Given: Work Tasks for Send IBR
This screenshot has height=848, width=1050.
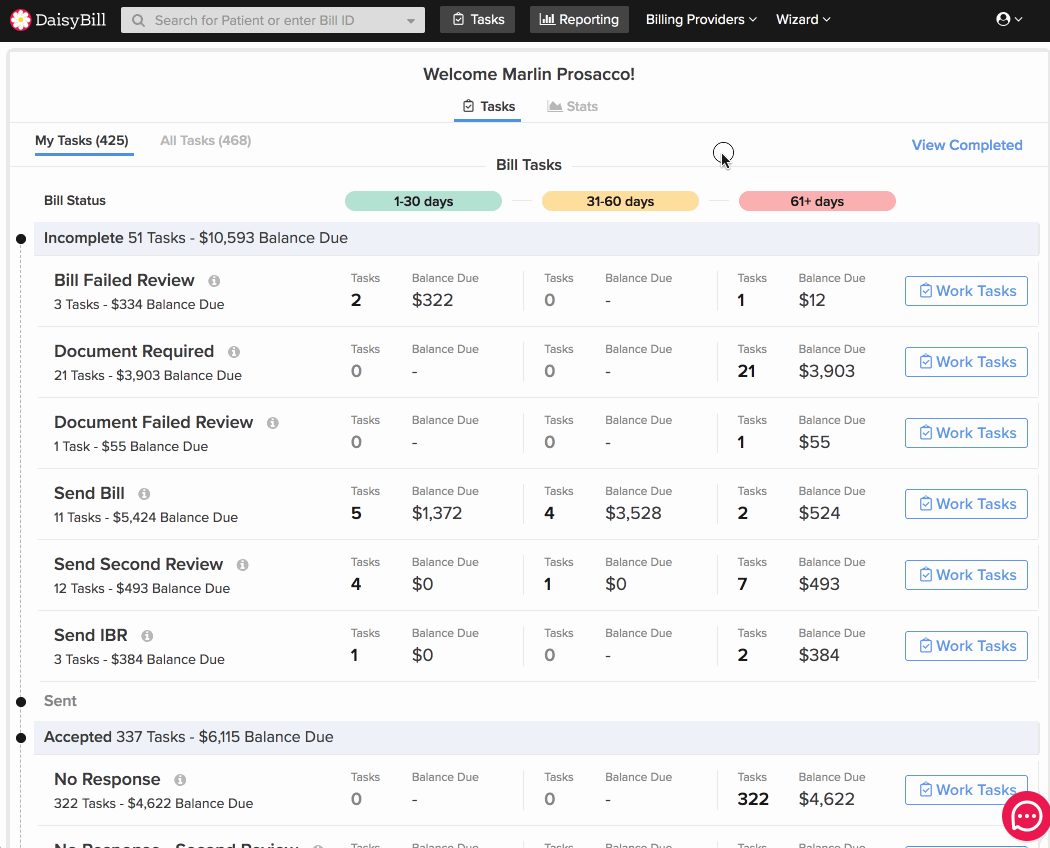Looking at the screenshot, I should (x=966, y=646).
